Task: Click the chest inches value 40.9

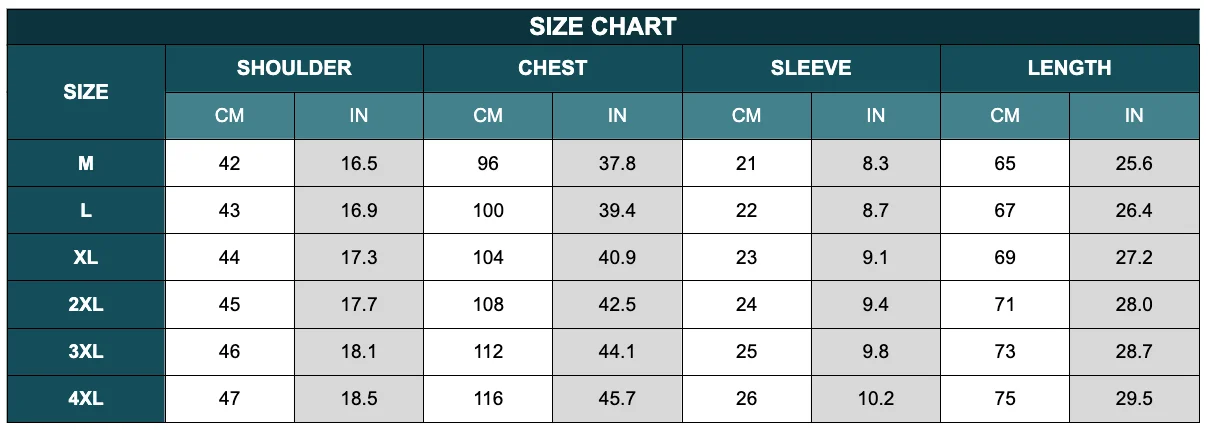Action: point(617,257)
